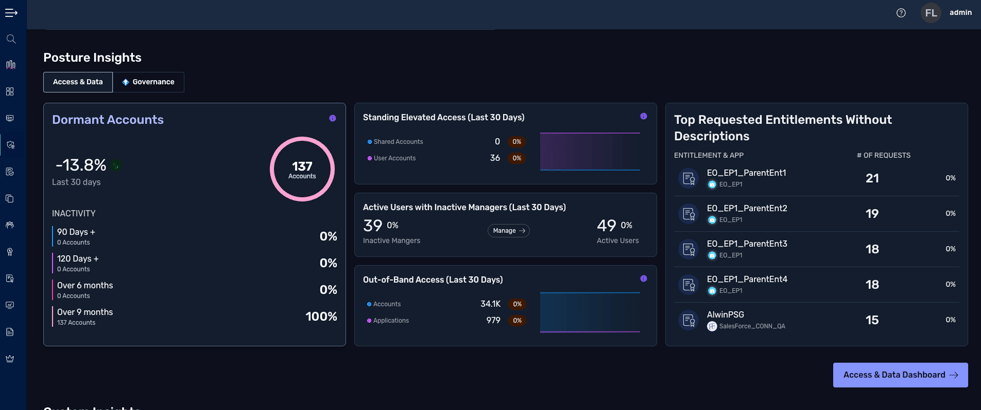Select the Over 9 months inactivity row
Screen dimensions: 981x410
[x=195, y=316]
